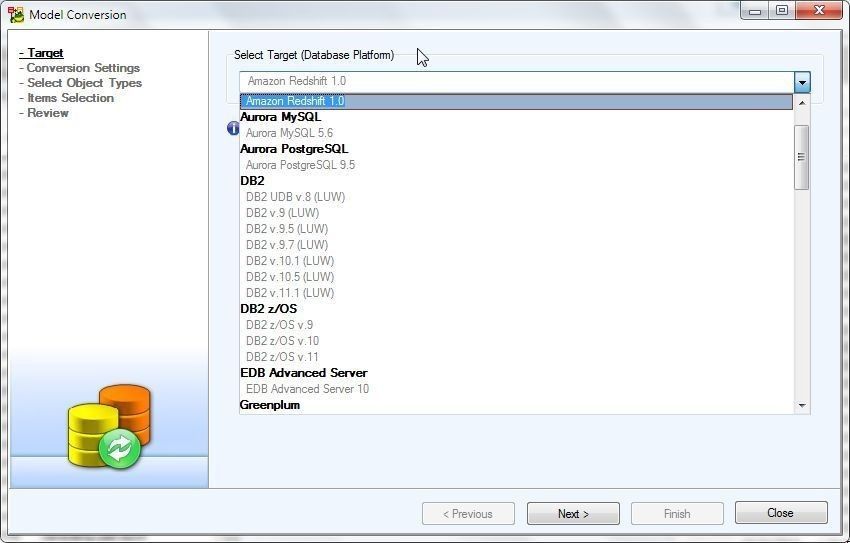
Task: Click the list scrollbar up arrow
Action: 802,102
